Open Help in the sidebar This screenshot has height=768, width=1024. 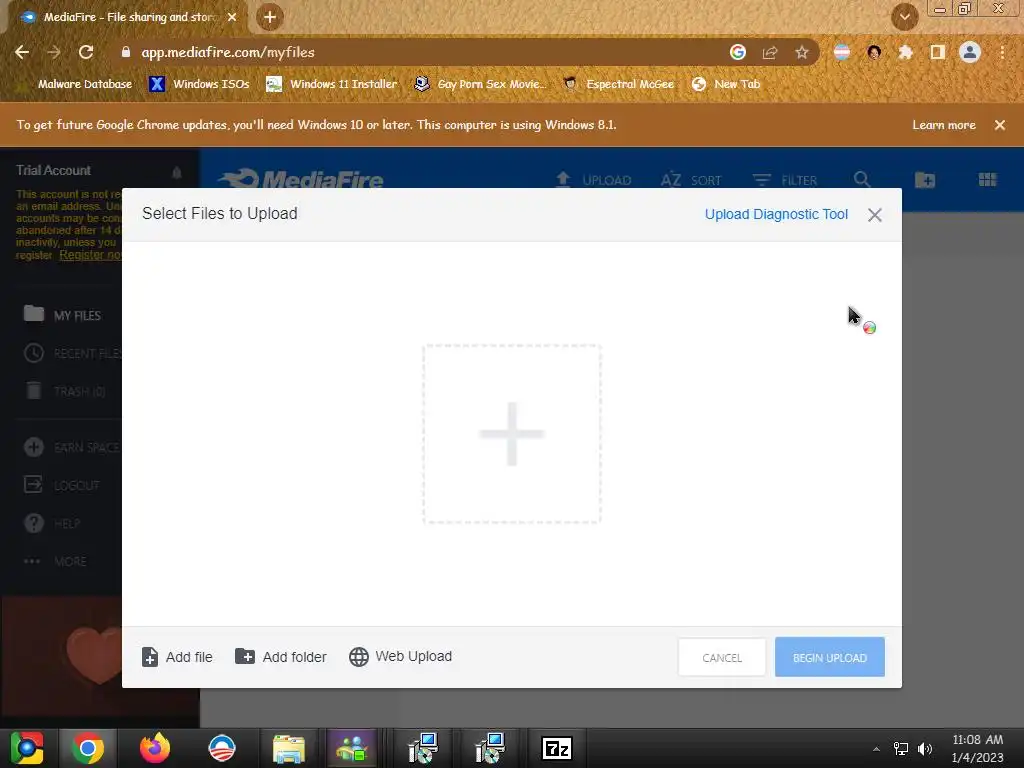click(x=52, y=523)
